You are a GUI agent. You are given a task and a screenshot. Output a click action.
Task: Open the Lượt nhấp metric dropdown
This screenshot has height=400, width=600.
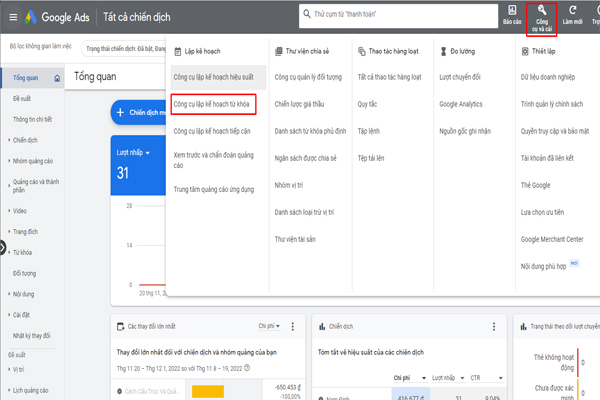[x=133, y=152]
